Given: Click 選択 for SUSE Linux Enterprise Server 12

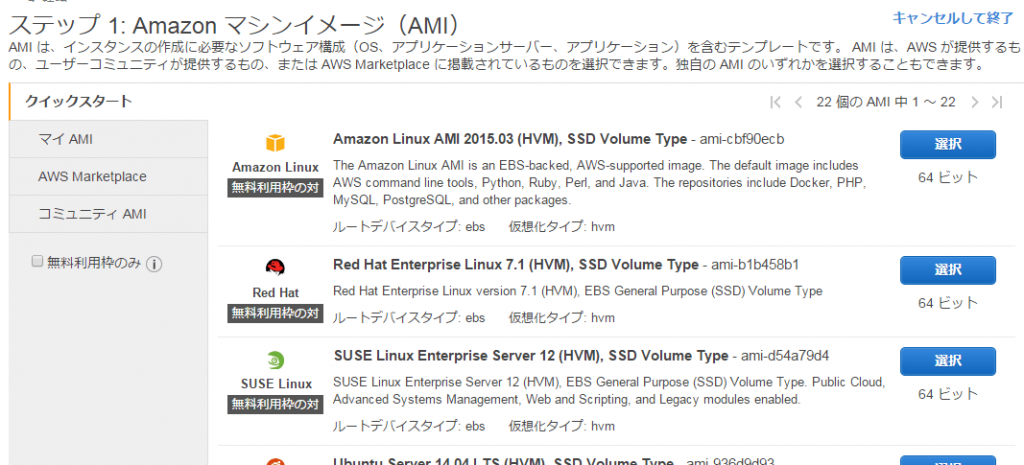Looking at the screenshot, I should click(947, 361).
